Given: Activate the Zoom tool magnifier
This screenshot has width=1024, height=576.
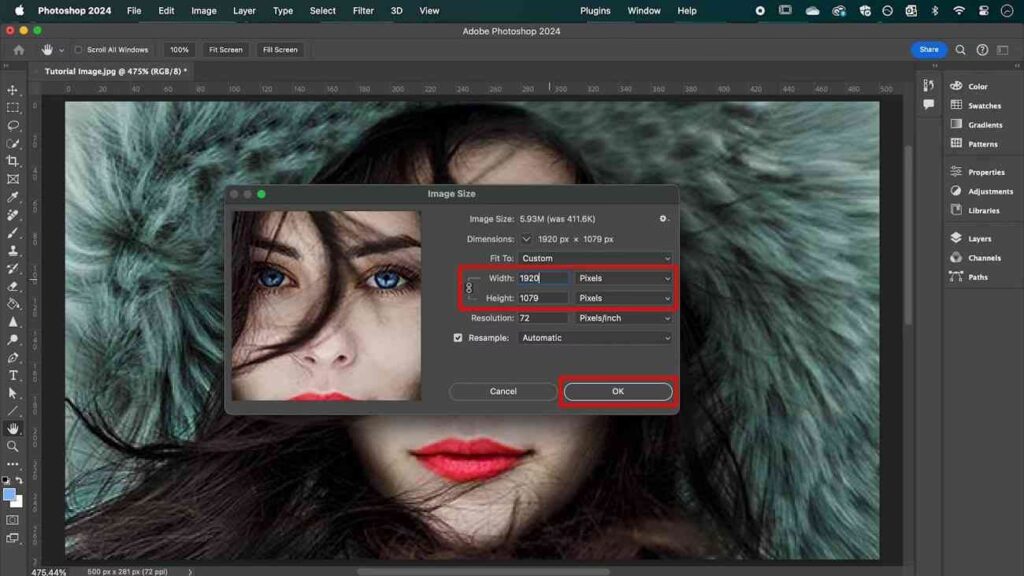Looking at the screenshot, I should coord(13,446).
